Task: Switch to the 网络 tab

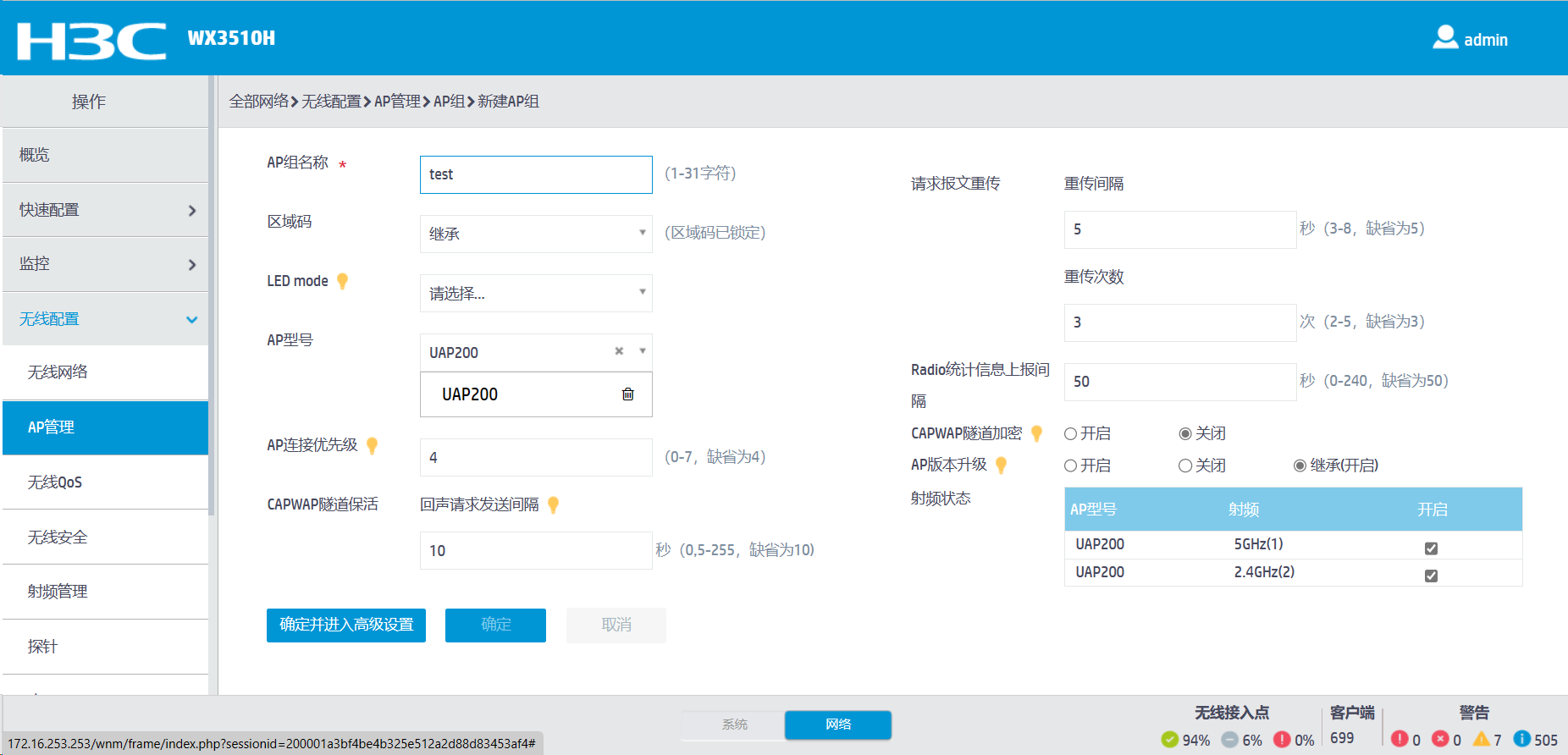Action: click(838, 725)
